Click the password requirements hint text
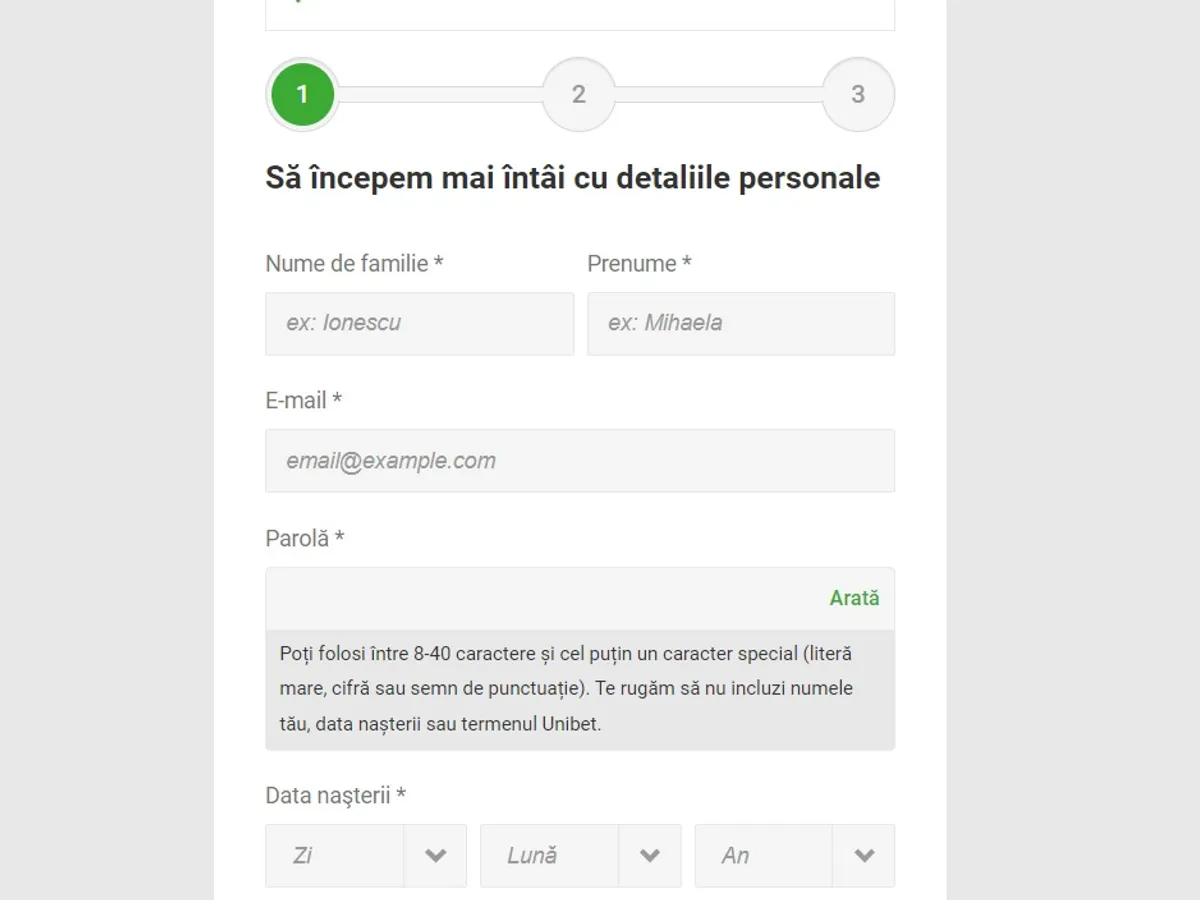The height and width of the screenshot is (900, 1200). (x=566, y=689)
